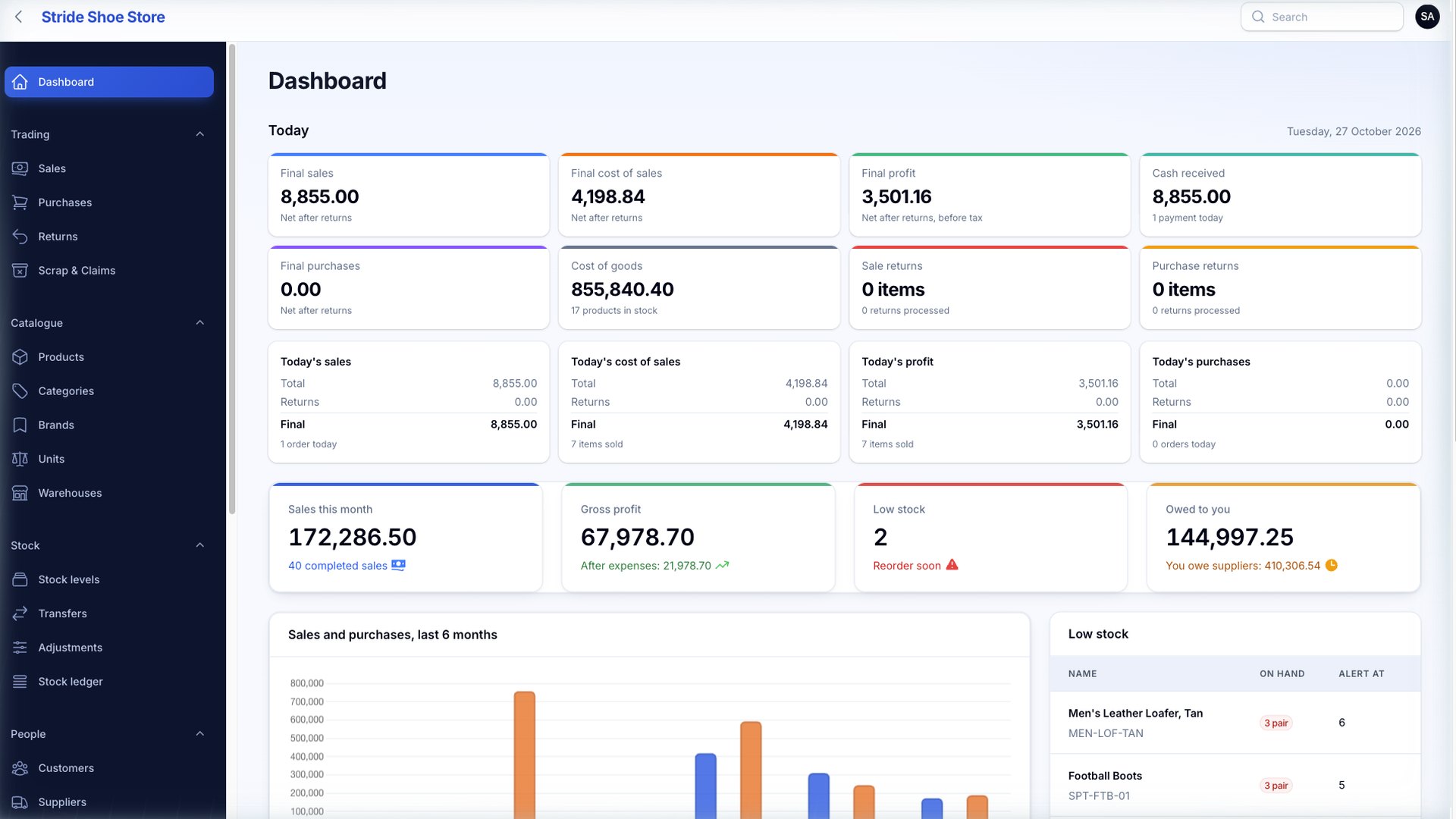The height and width of the screenshot is (819, 1456).
Task: Click the Brands bookmark icon
Action: 20,425
